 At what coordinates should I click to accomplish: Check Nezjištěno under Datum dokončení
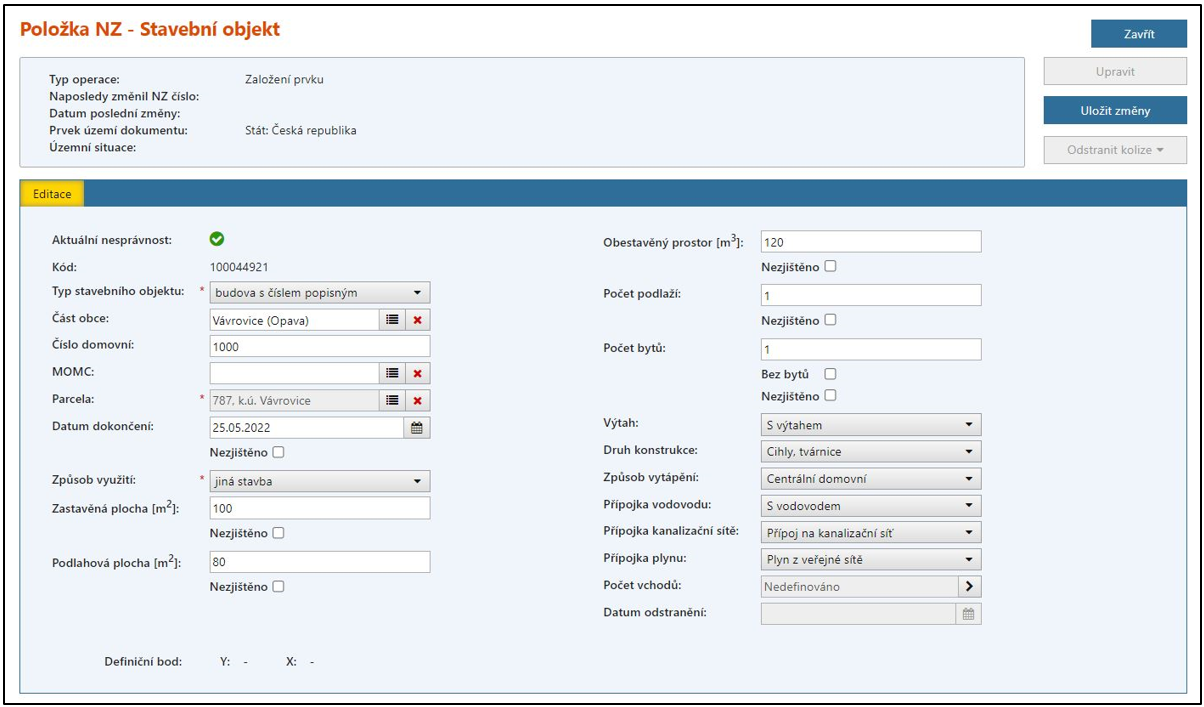[278, 453]
